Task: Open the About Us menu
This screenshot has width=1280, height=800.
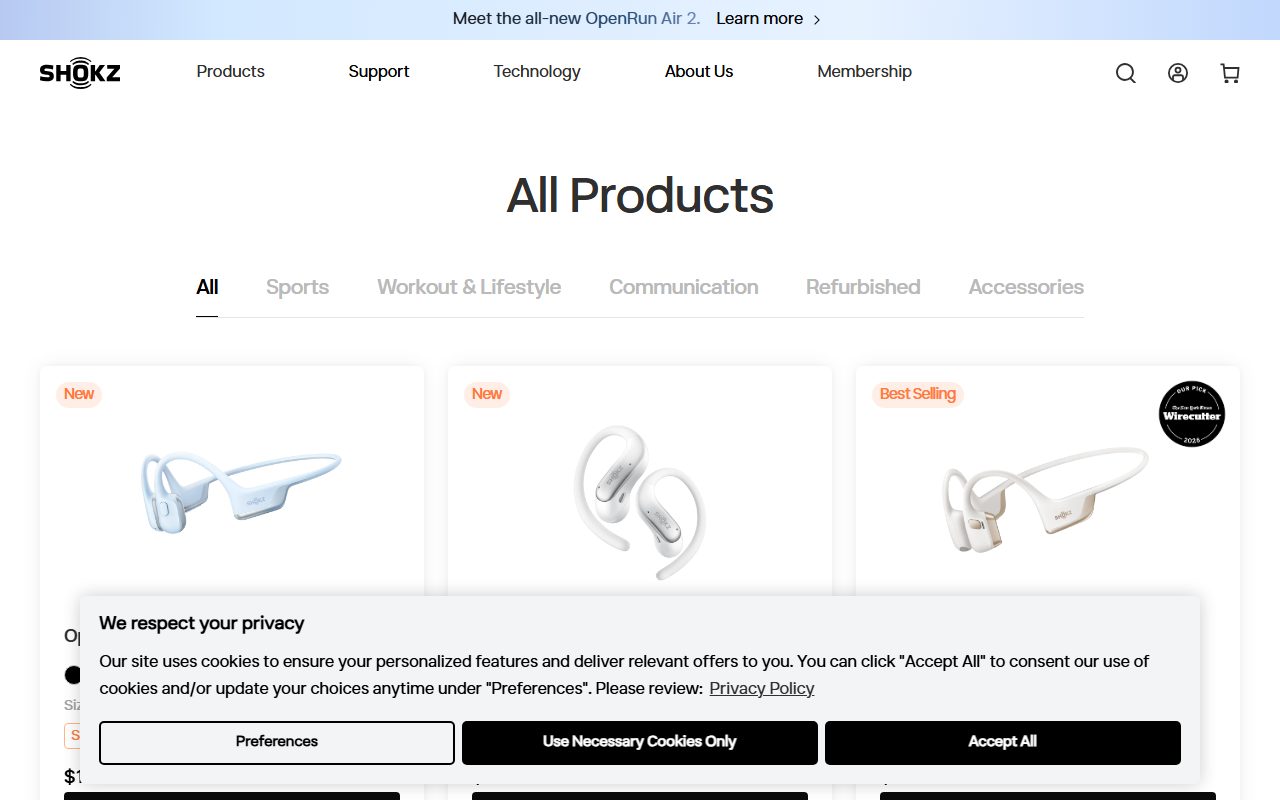Action: [x=699, y=72]
